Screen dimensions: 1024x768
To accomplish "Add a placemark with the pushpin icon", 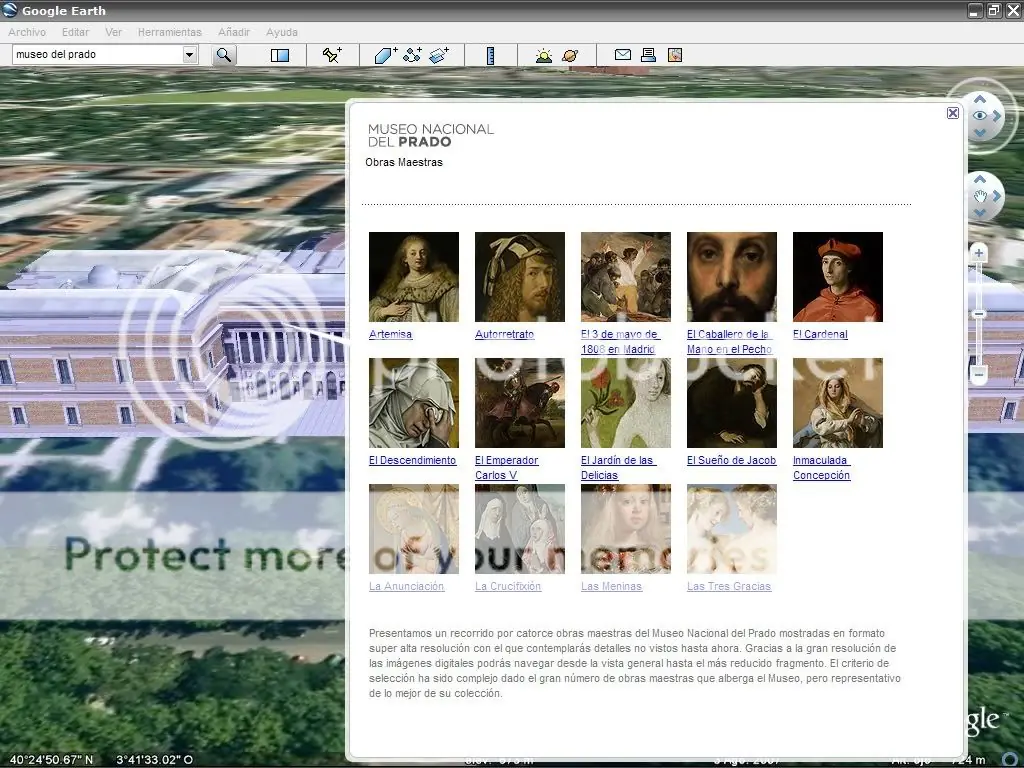I will click(332, 55).
